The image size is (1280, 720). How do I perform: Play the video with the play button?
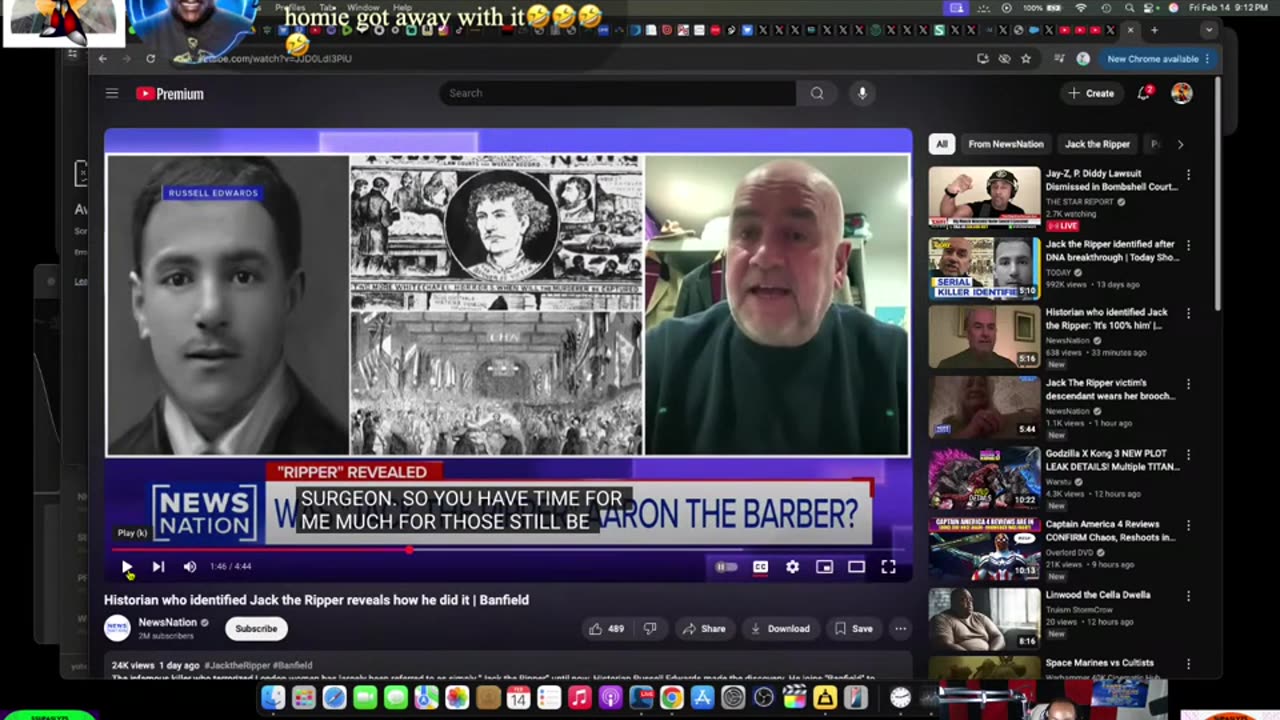pyautogui.click(x=127, y=567)
